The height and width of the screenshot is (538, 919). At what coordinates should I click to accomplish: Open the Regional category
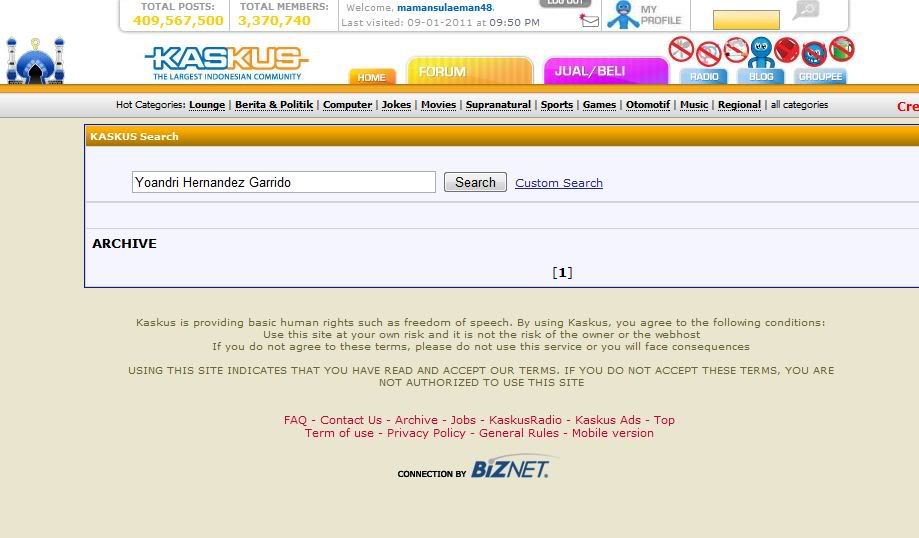(x=739, y=104)
